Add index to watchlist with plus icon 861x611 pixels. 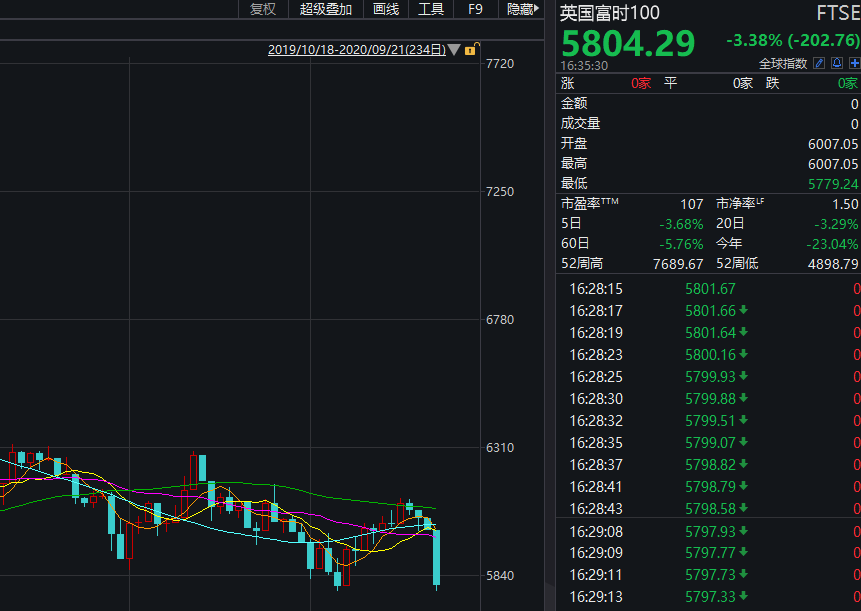click(854, 64)
